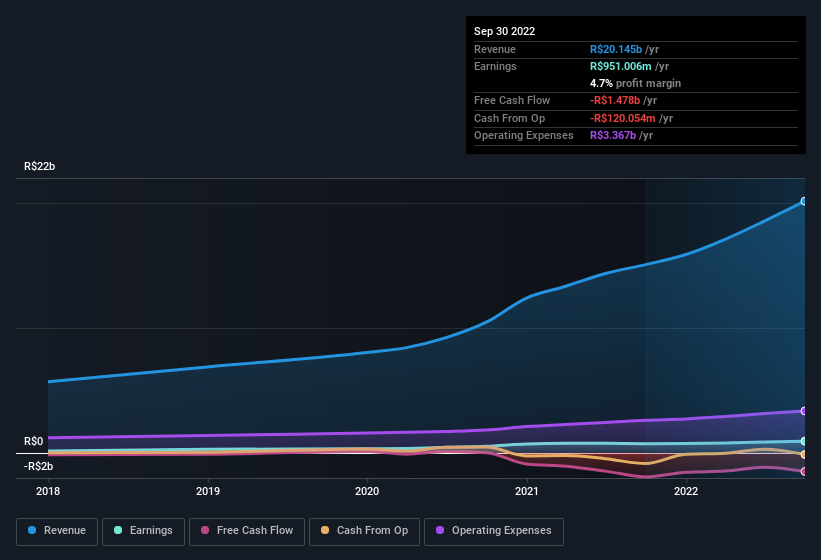The image size is (821, 560).
Task: Toggle the Operating Expenses legend button
Action: click(x=494, y=531)
